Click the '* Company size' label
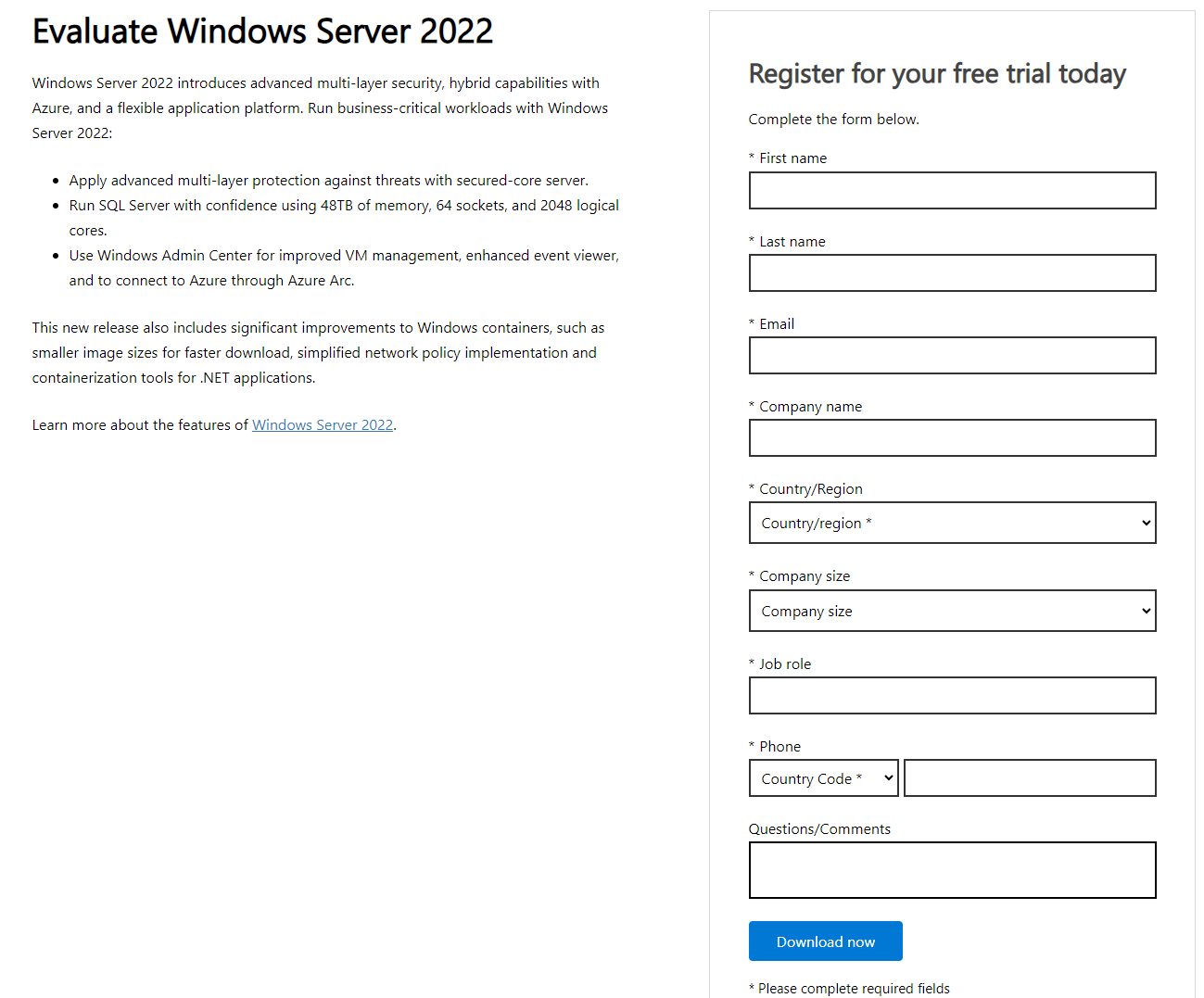Image resolution: width=1204 pixels, height=998 pixels. pos(799,576)
